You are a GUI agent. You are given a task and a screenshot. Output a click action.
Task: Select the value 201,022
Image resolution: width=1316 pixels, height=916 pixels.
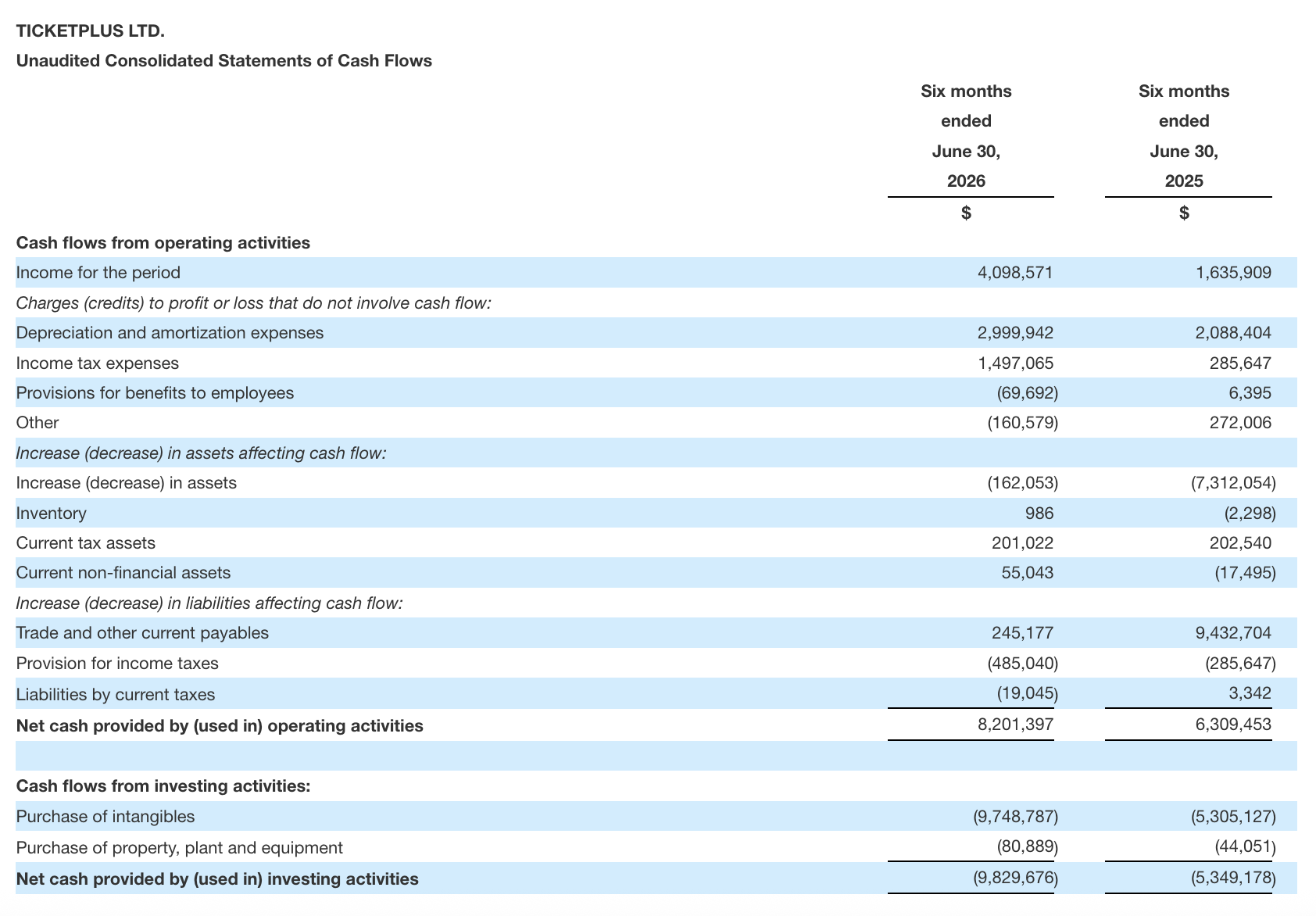(x=1022, y=543)
